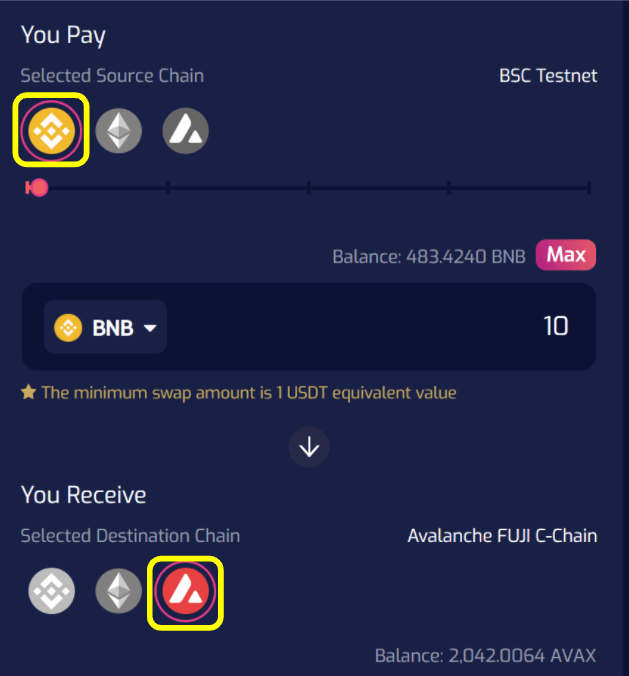Set amount slider to the fourth tick mark

(x=449, y=187)
